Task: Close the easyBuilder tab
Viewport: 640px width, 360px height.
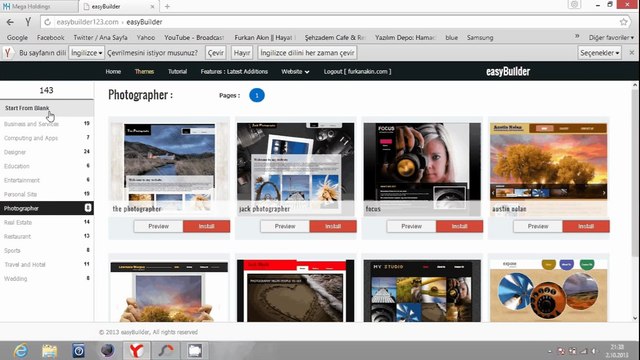Action: click(x=152, y=7)
